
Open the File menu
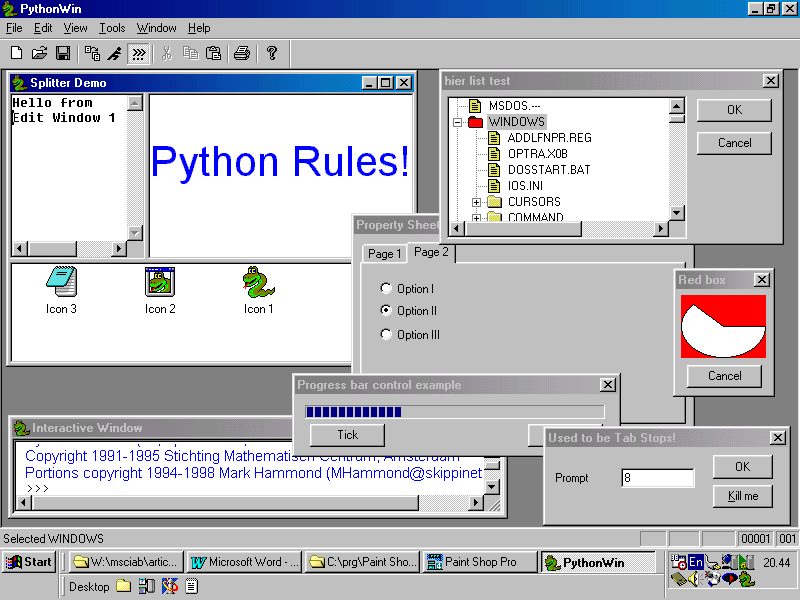point(14,28)
